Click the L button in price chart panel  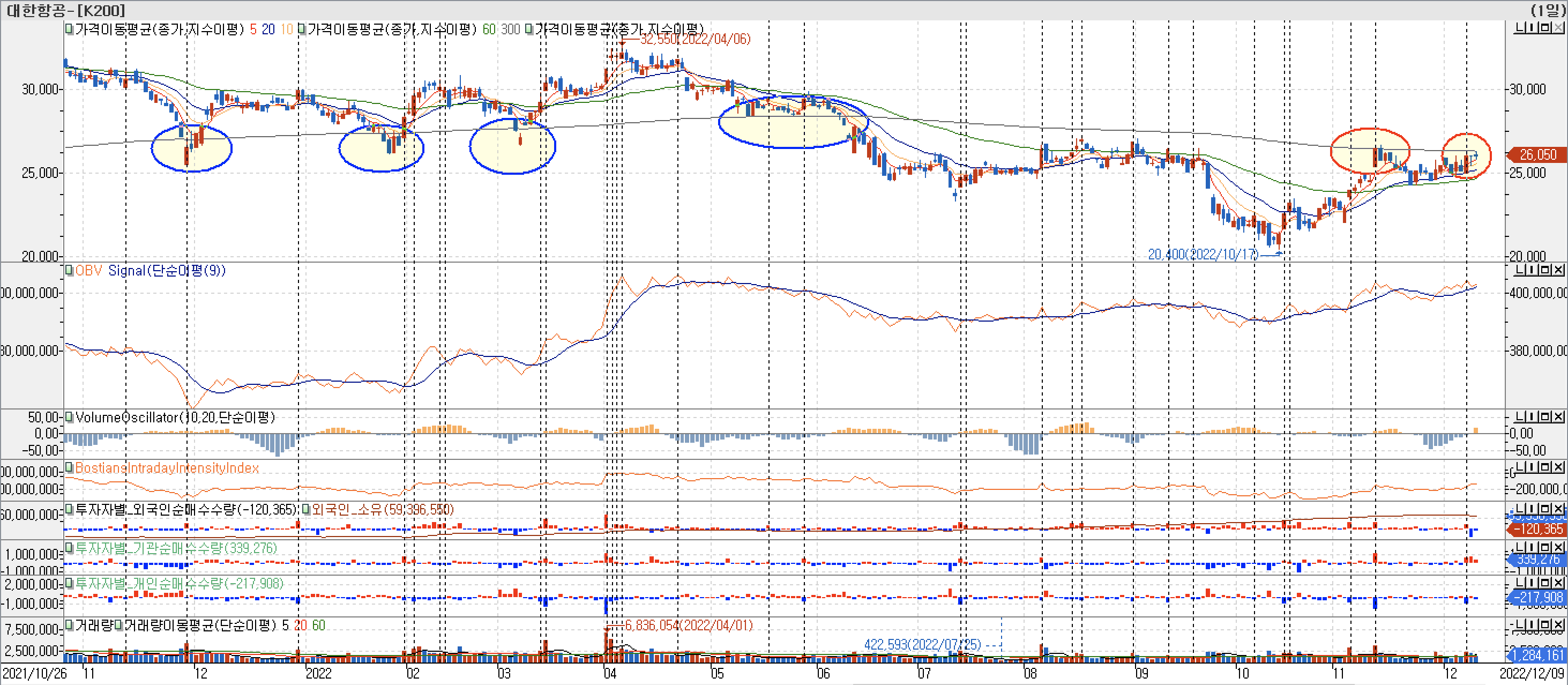tap(1519, 28)
